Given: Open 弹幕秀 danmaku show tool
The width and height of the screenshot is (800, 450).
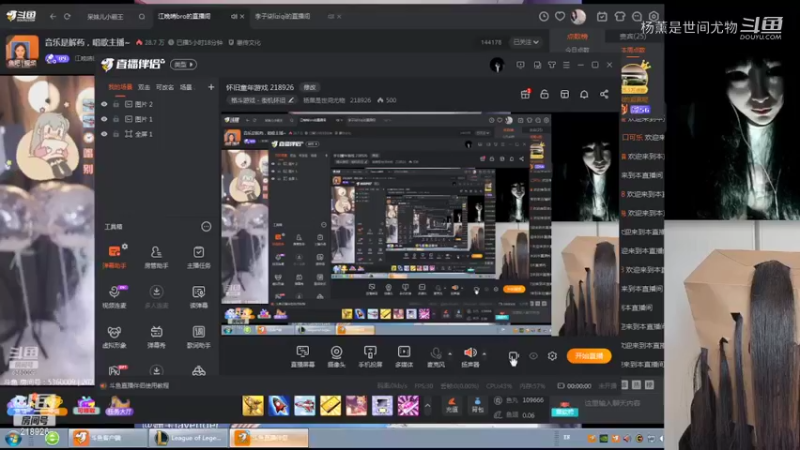Looking at the screenshot, I should (x=156, y=337).
